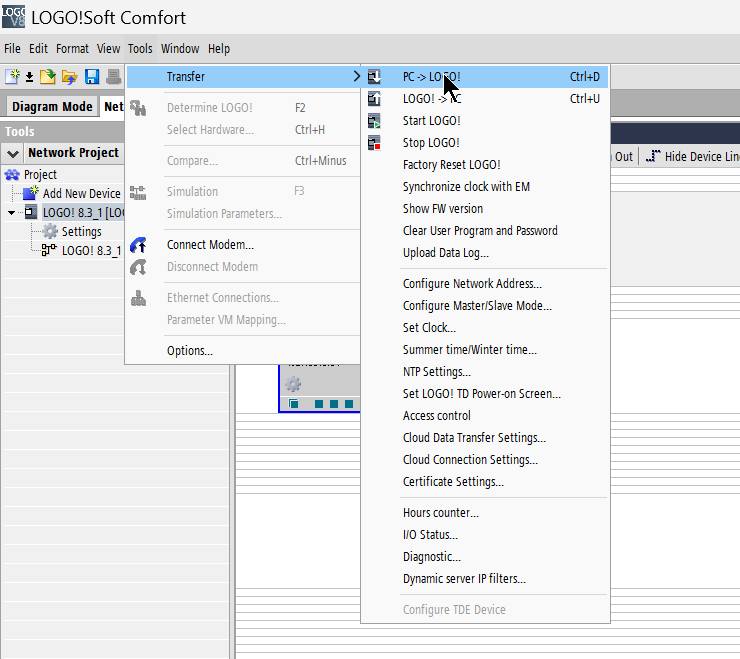Open Certificate Settings...
Image resolution: width=740 pixels, height=659 pixels.
[485, 482]
